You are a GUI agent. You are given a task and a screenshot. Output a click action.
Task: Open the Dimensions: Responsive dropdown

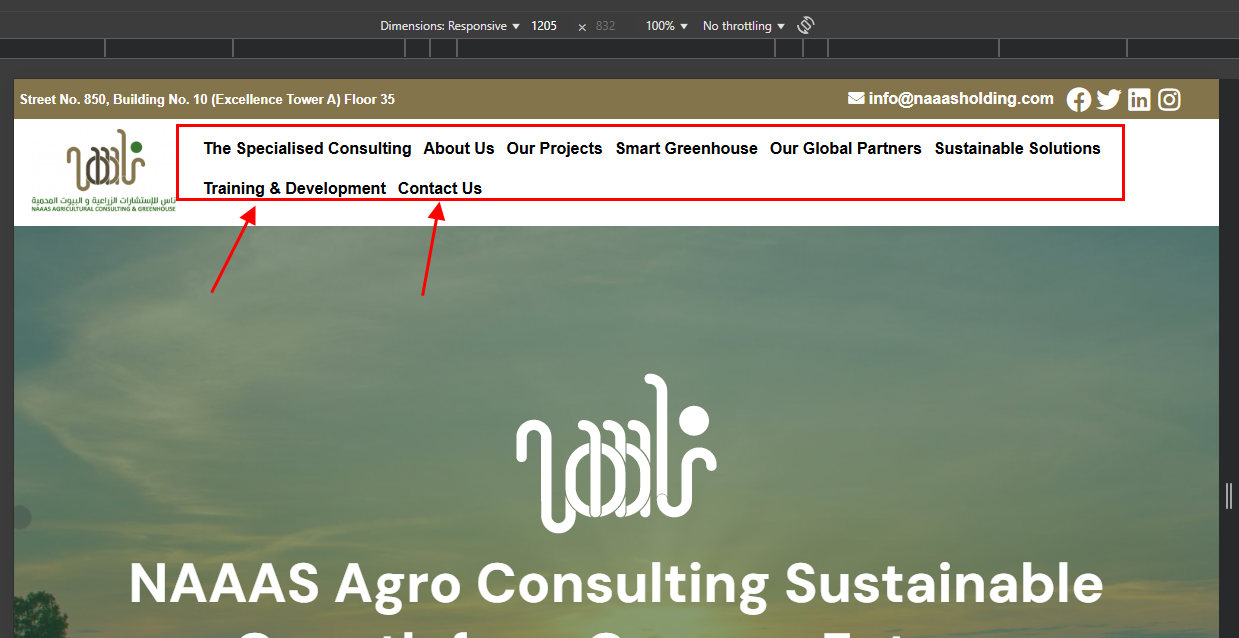[450, 26]
